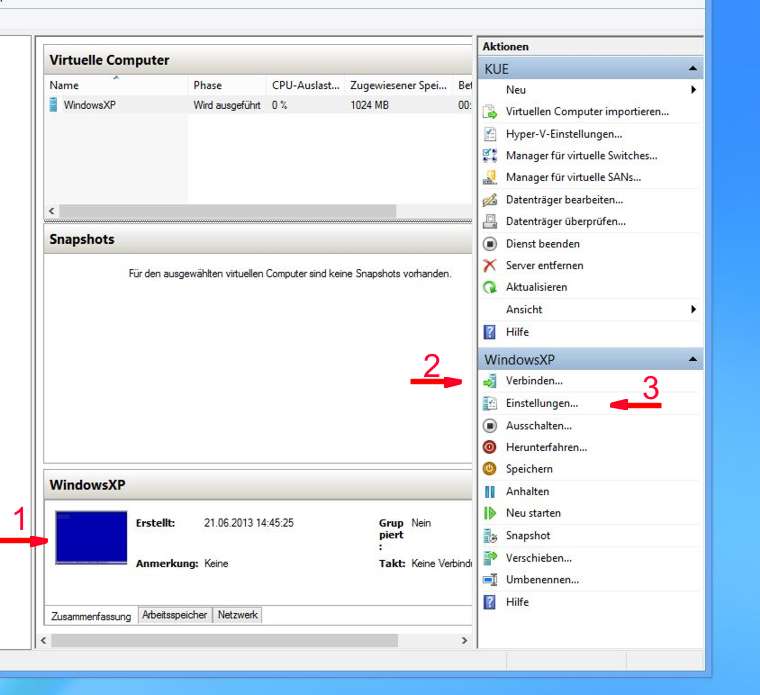The height and width of the screenshot is (695, 760).
Task: Expand the Neu submenu arrow
Action: pyautogui.click(x=694, y=90)
